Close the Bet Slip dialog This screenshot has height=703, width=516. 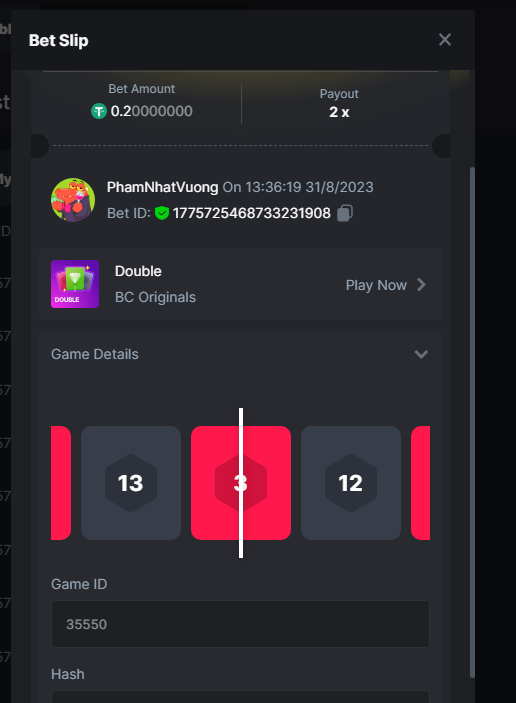tap(445, 39)
